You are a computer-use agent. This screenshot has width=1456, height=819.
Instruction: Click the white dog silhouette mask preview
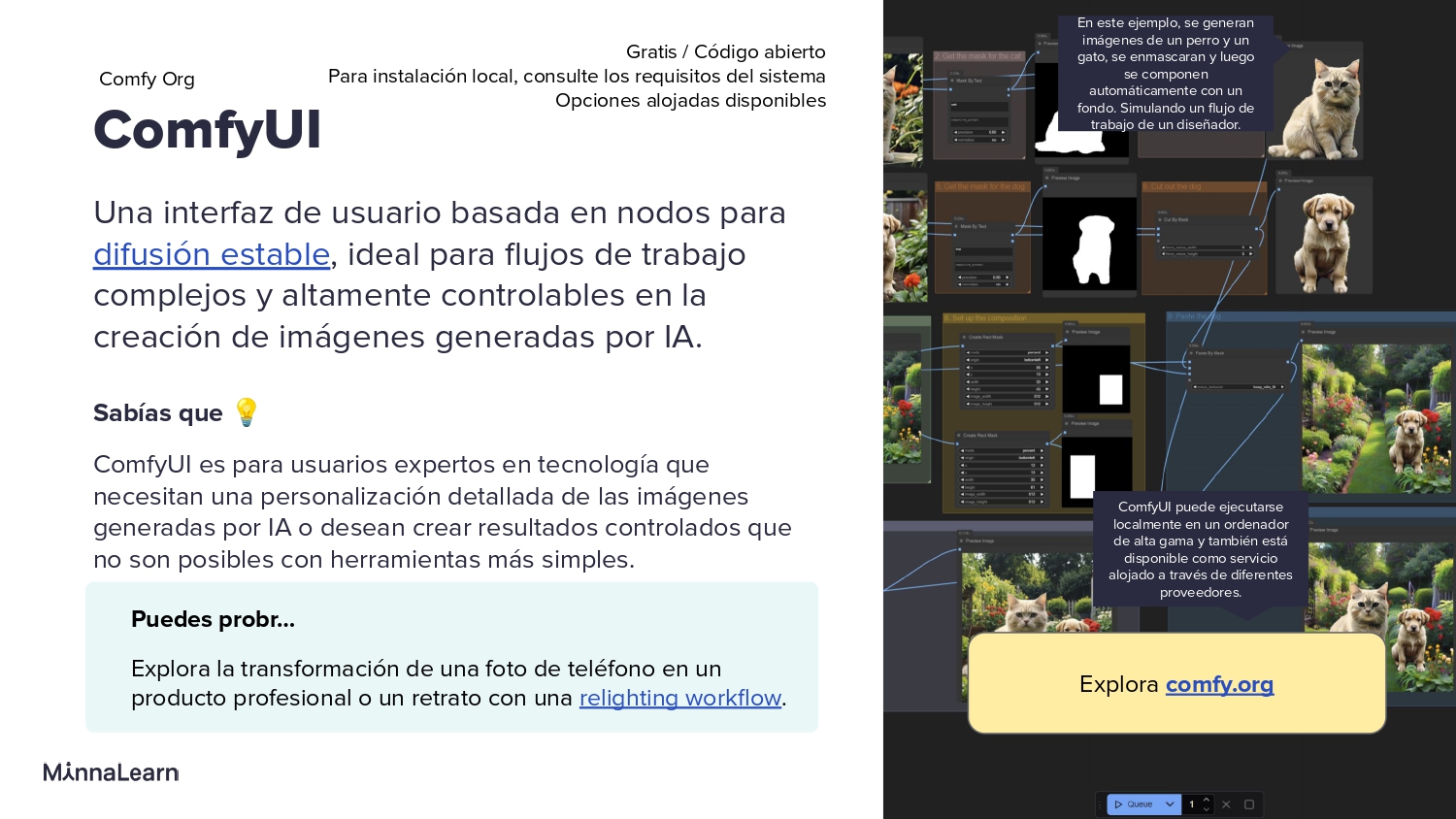pyautogui.click(x=1089, y=243)
